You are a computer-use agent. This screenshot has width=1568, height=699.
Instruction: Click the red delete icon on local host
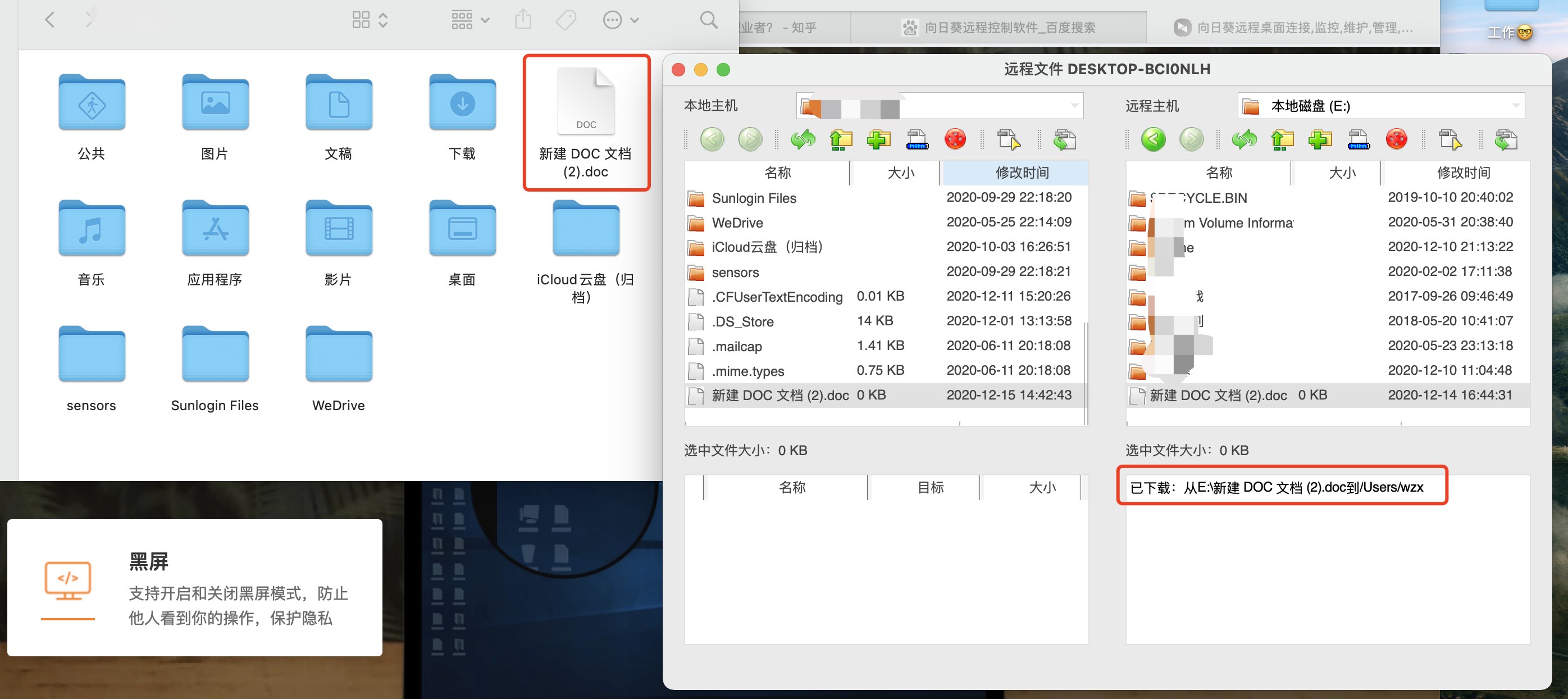955,139
